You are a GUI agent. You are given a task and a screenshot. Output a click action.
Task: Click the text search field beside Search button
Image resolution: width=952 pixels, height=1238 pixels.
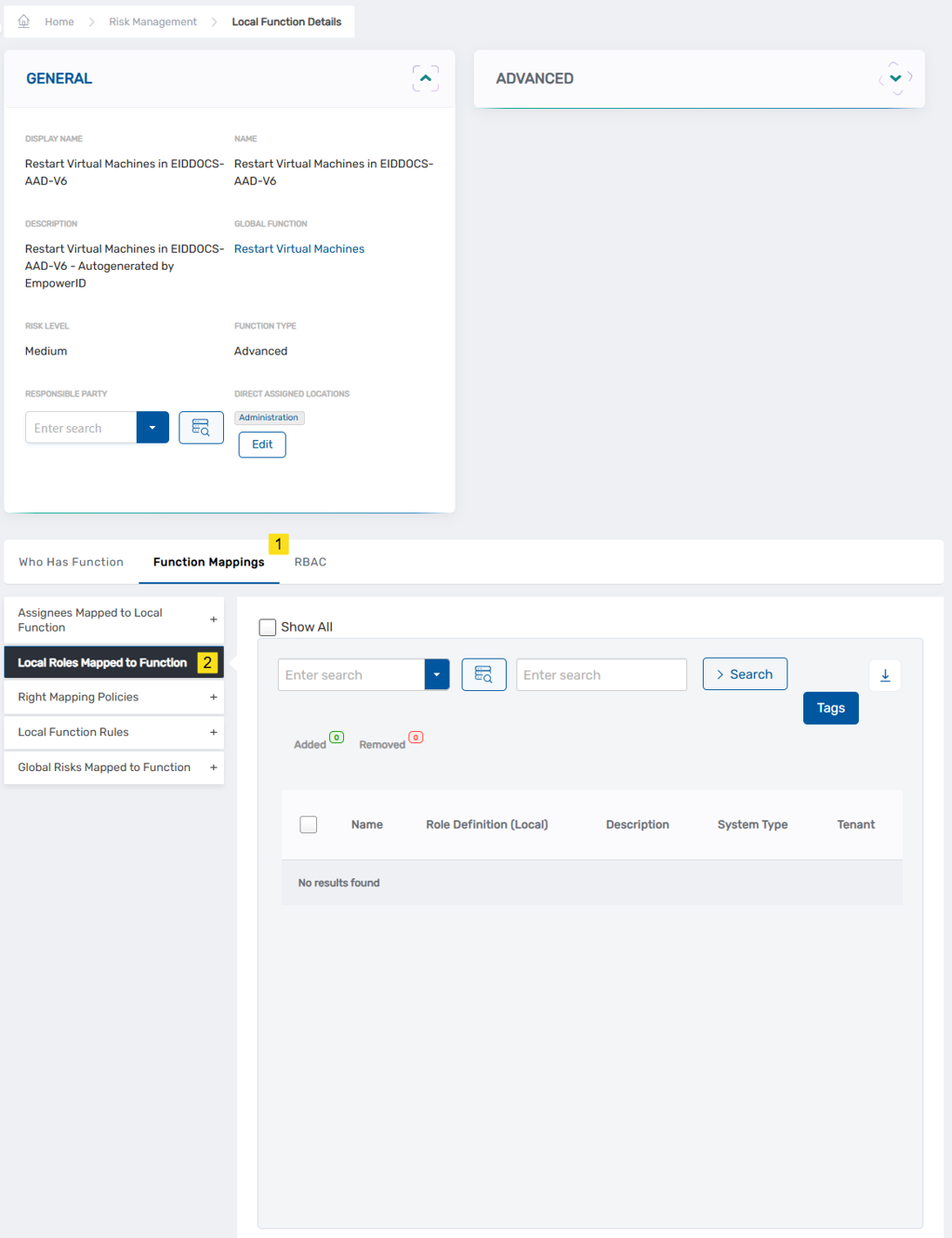pyautogui.click(x=602, y=674)
